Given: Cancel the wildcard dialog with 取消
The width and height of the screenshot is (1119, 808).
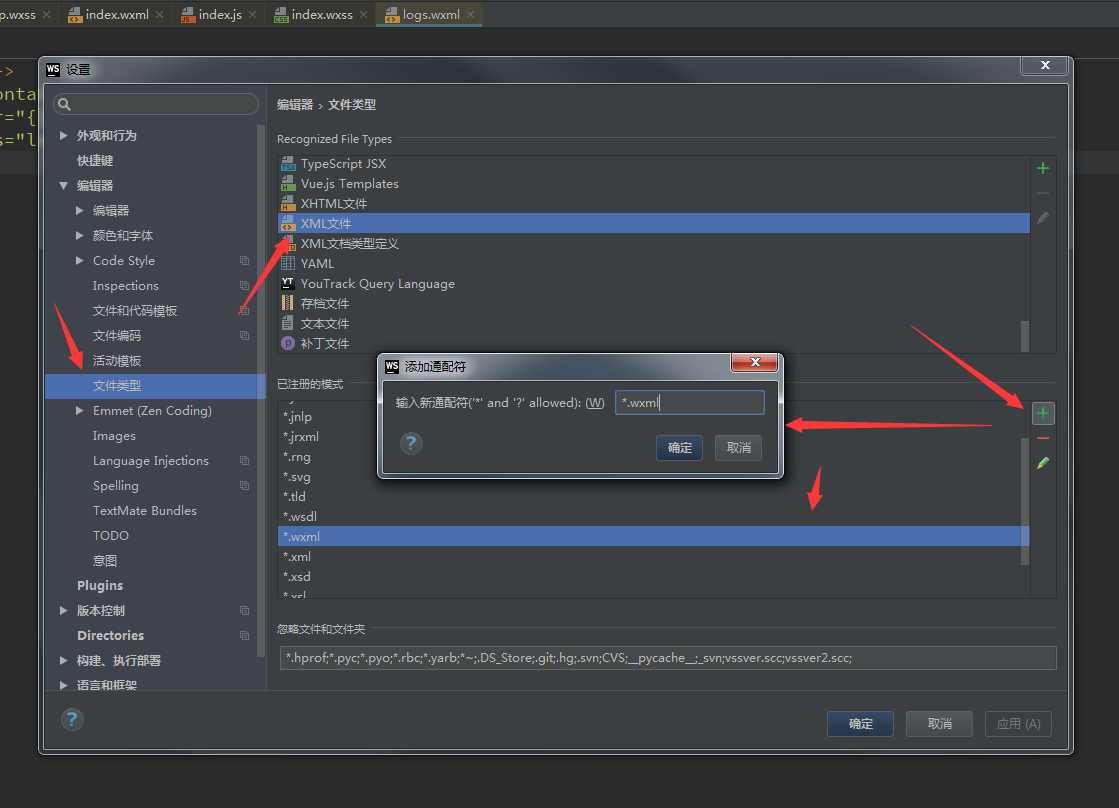Looking at the screenshot, I should click(739, 448).
